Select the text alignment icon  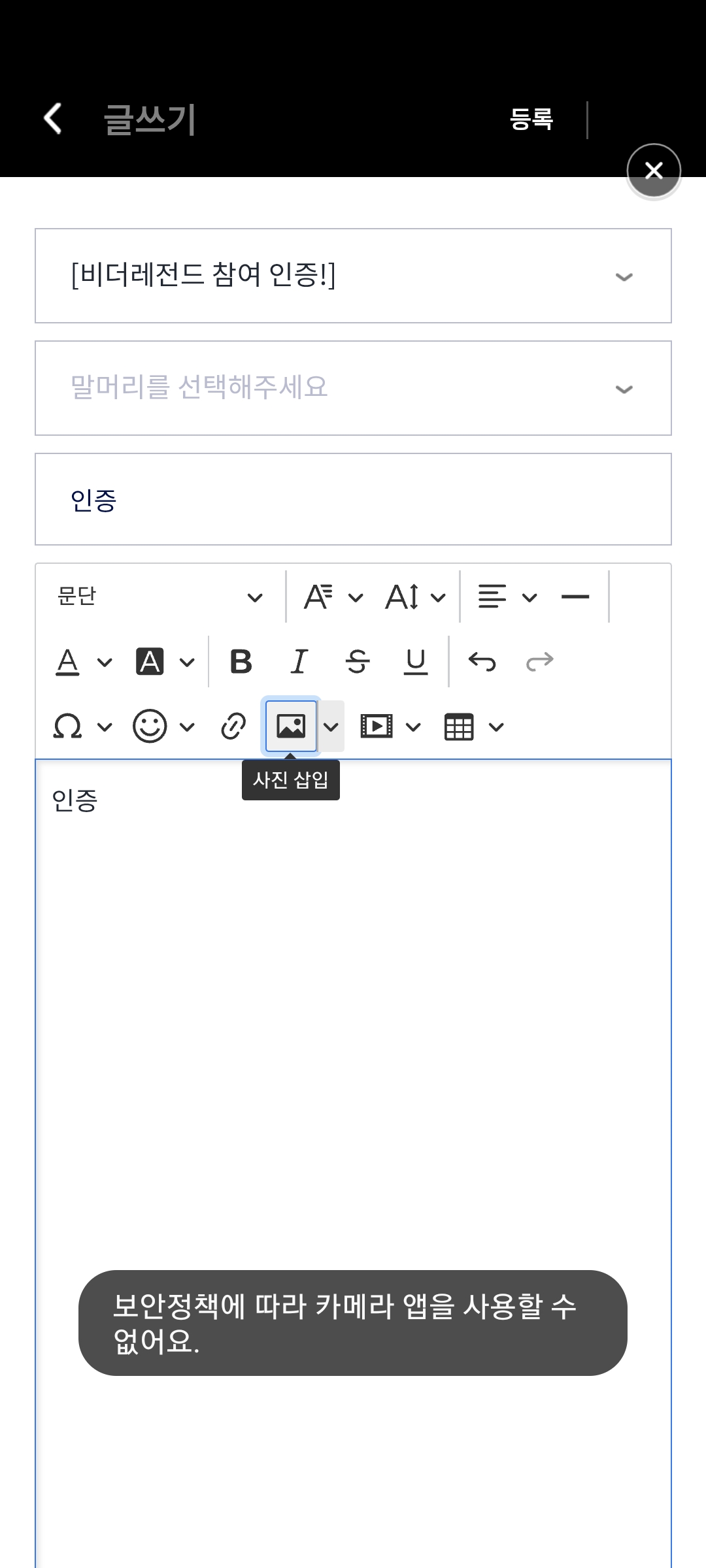point(492,596)
